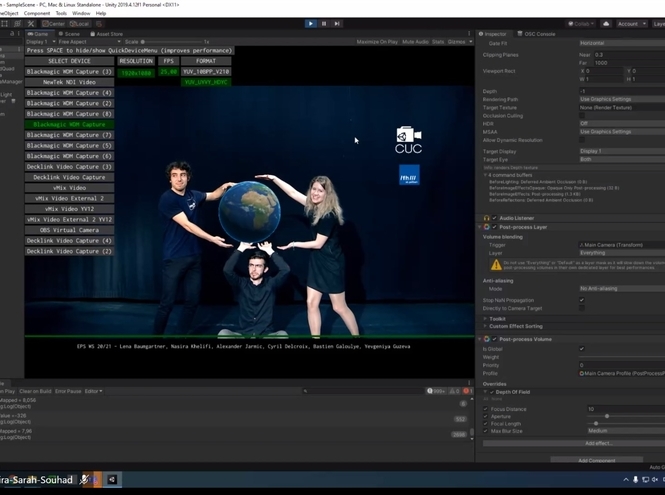Open the Window menu
The height and width of the screenshot is (495, 665).
[80, 13]
